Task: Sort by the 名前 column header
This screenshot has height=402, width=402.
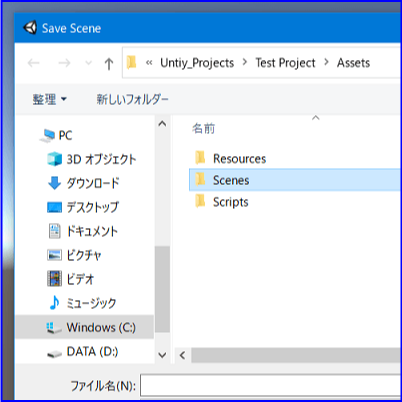Action: pos(204,128)
